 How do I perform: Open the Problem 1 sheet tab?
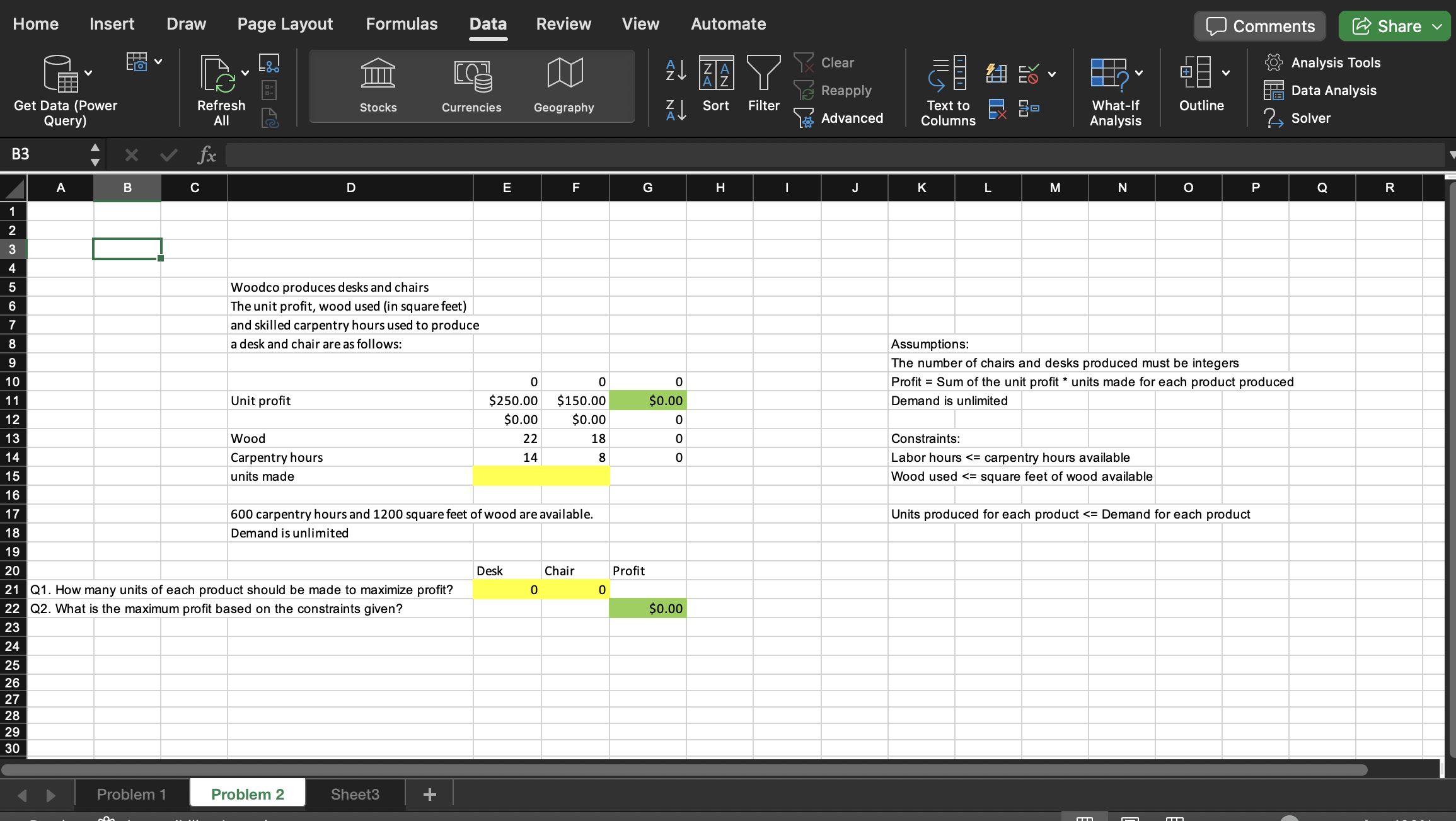pyautogui.click(x=131, y=794)
